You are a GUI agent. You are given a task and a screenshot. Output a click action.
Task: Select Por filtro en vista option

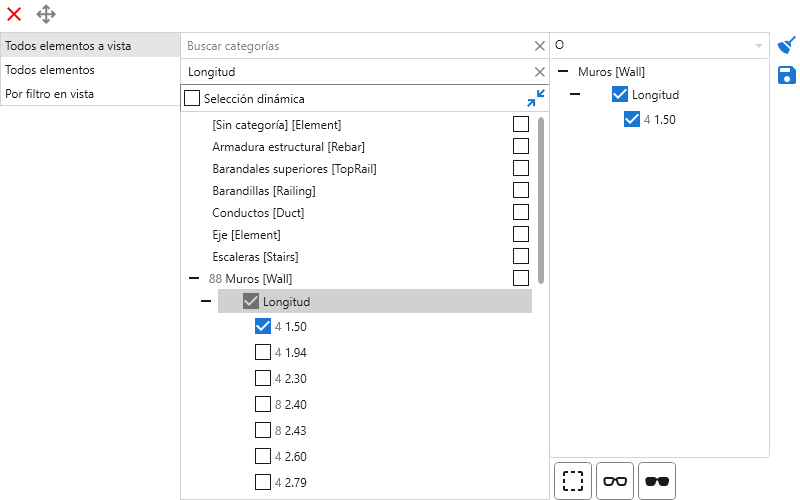(x=50, y=94)
